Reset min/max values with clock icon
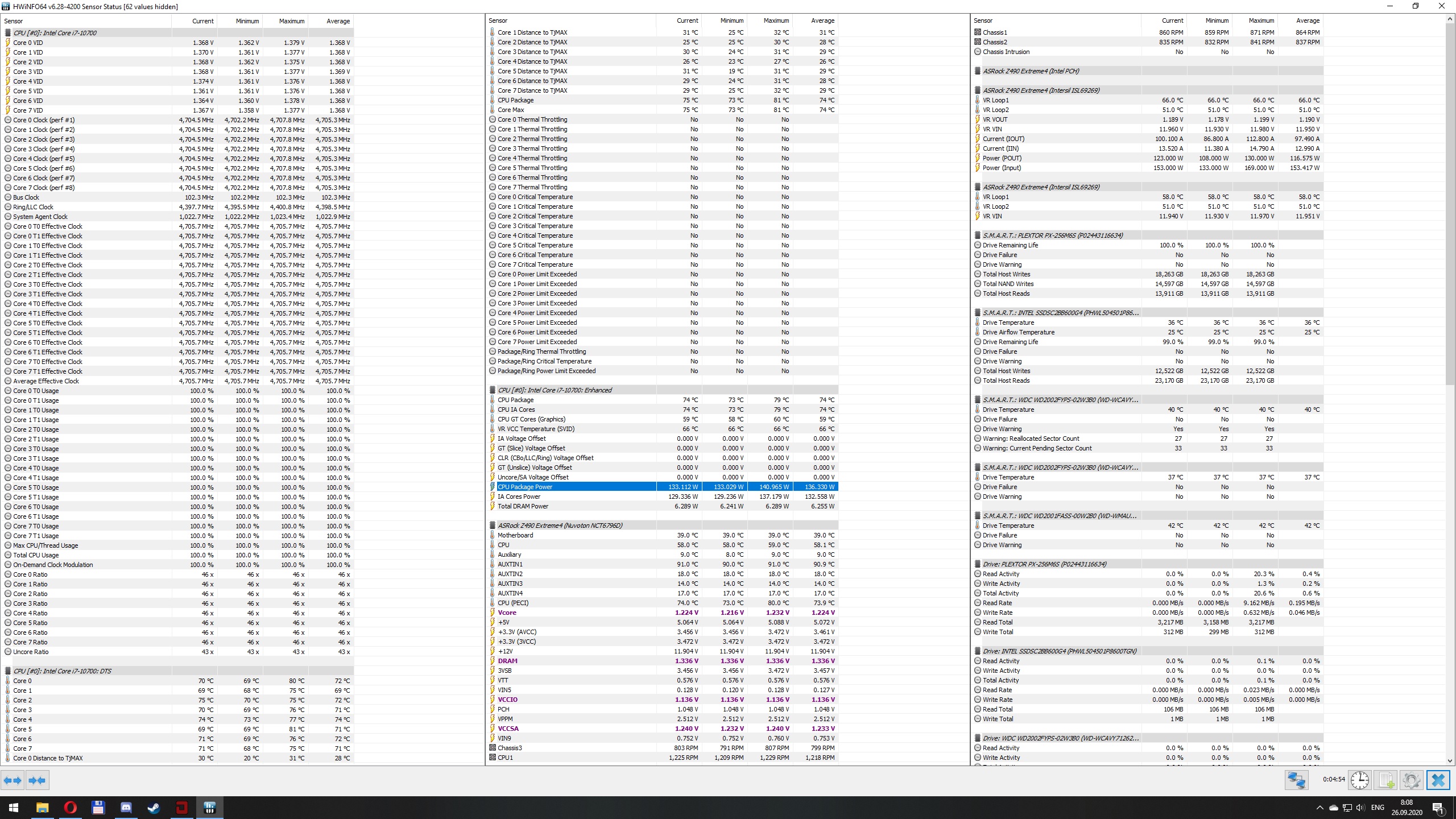Image resolution: width=1456 pixels, height=819 pixels. (1360, 780)
